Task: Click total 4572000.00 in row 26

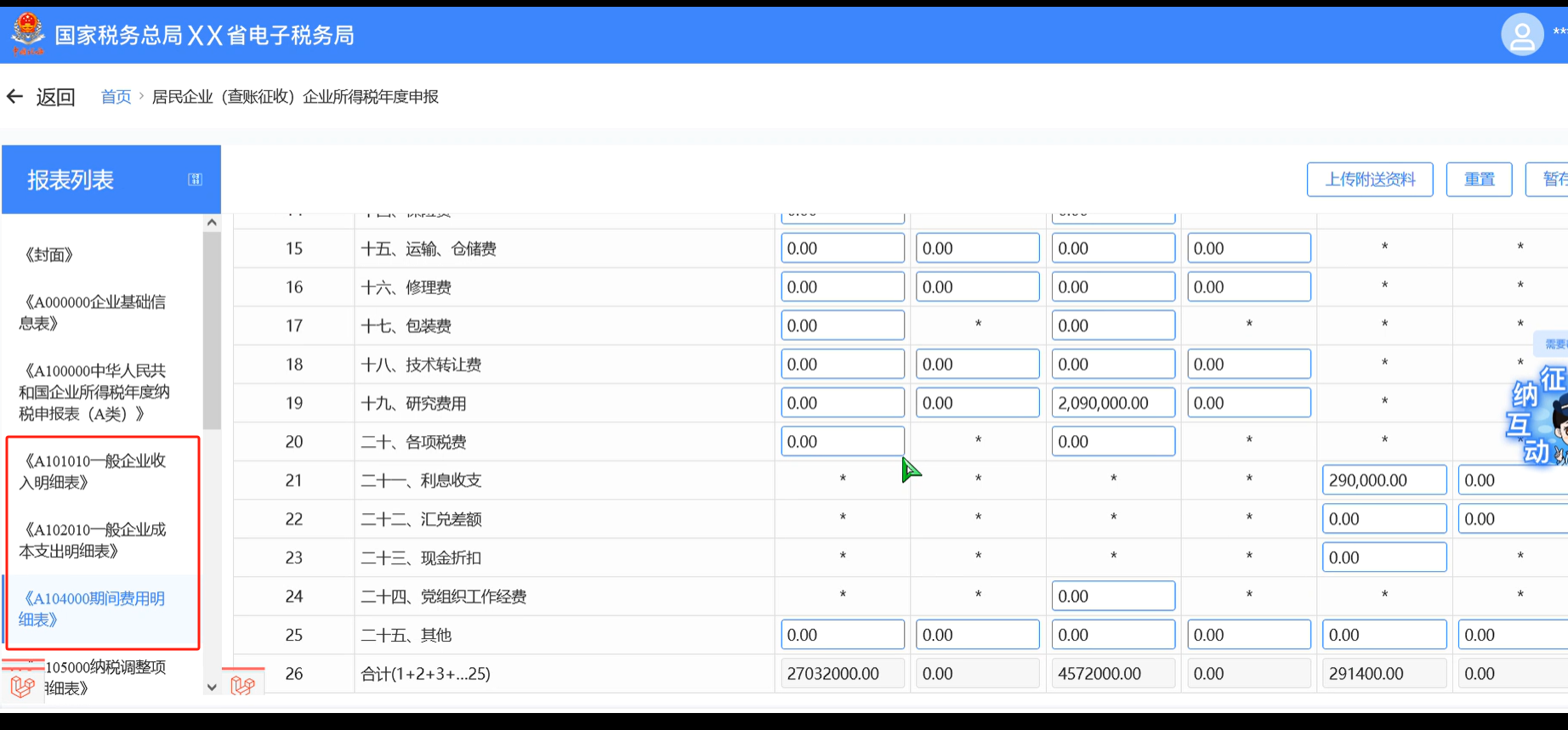Action: click(1113, 674)
